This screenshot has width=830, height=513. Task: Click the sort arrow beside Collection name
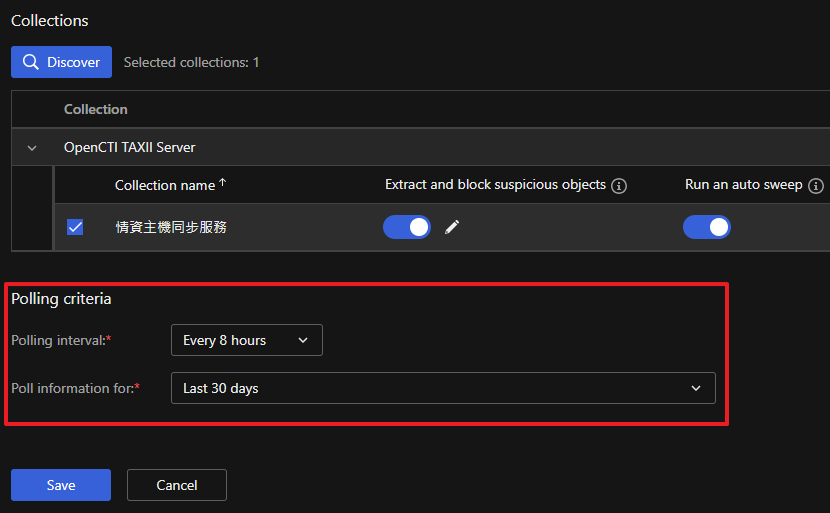223,184
